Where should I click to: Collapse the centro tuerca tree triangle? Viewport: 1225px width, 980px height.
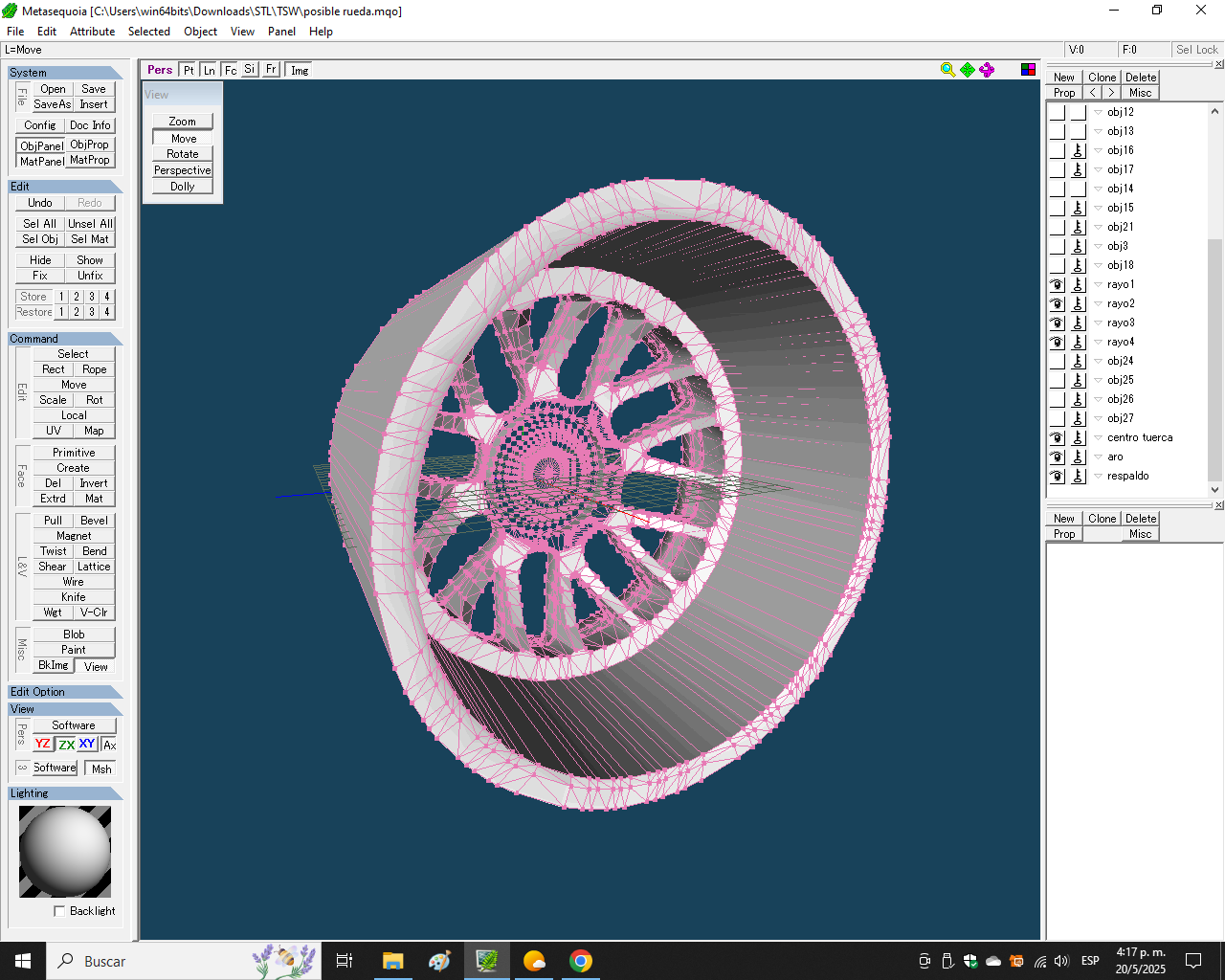coord(1098,437)
